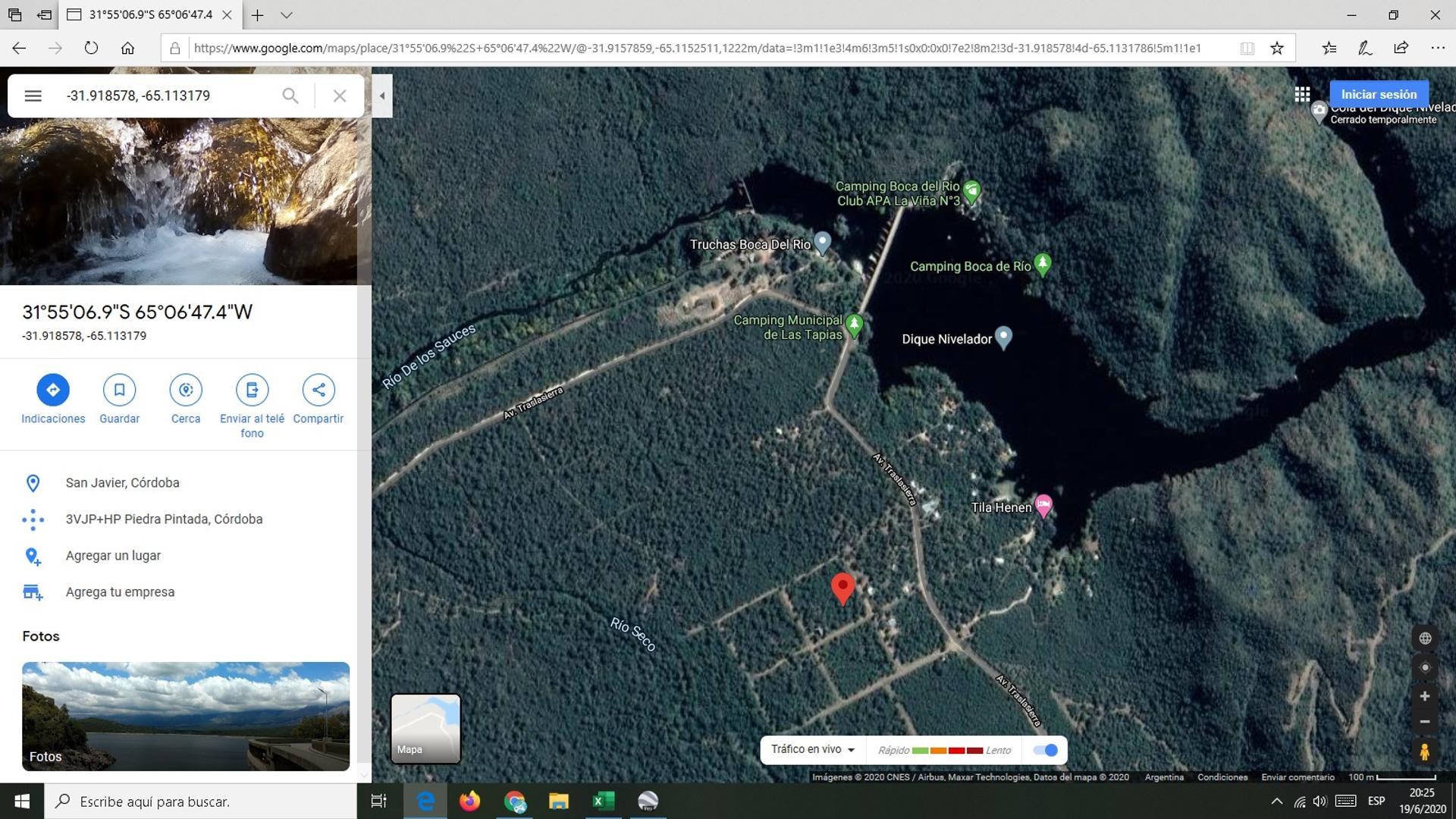The height and width of the screenshot is (819, 1456).
Task: Clear the search box with X
Action: (340, 96)
